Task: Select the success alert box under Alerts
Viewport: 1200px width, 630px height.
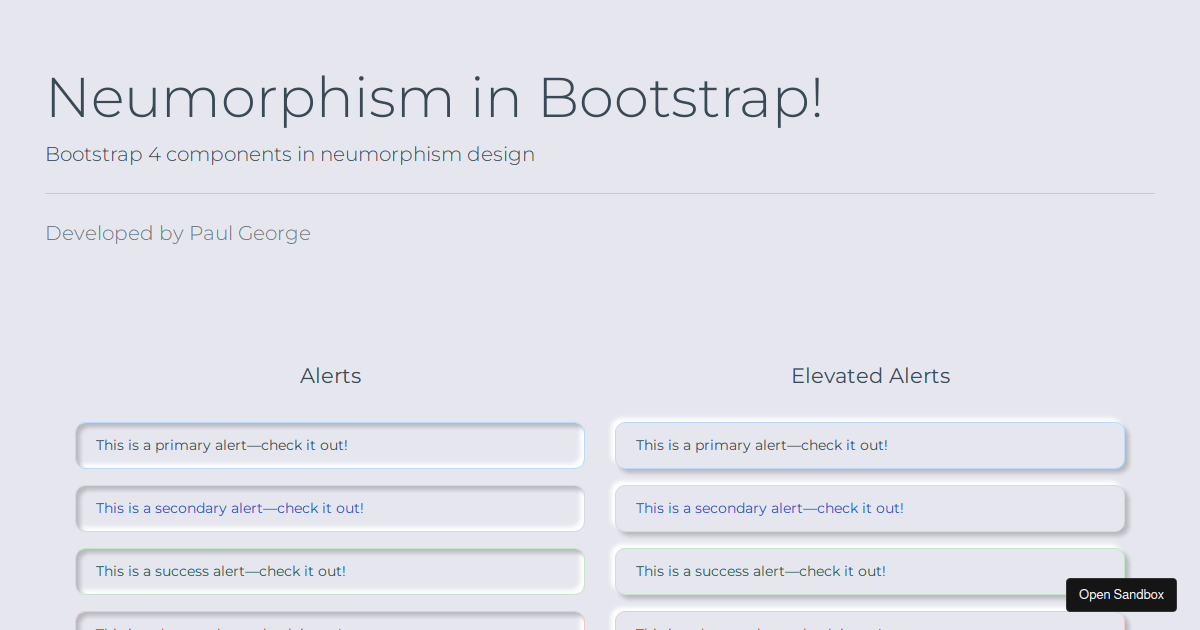Action: 330,571
